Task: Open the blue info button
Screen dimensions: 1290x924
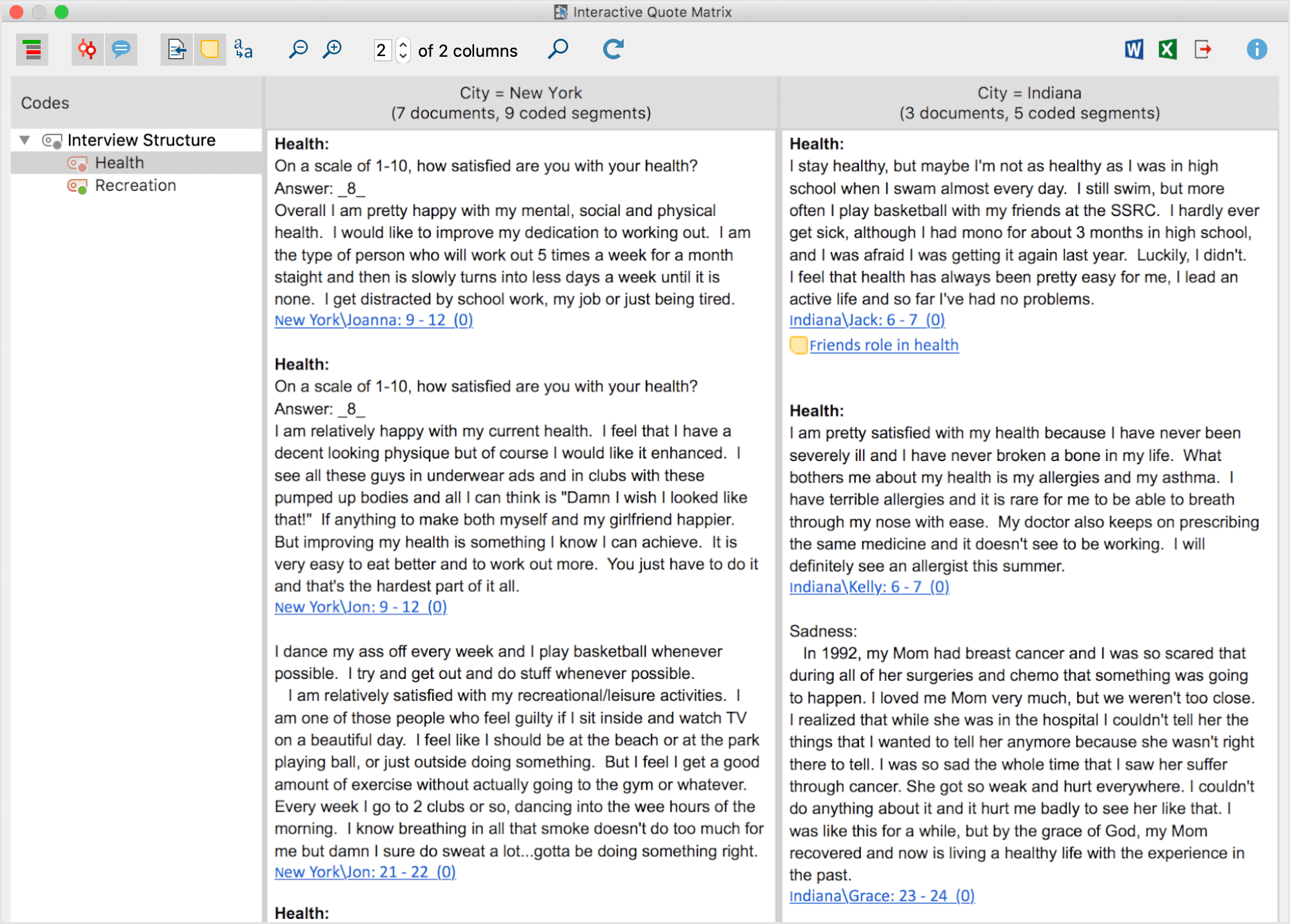Action: pos(1256,50)
